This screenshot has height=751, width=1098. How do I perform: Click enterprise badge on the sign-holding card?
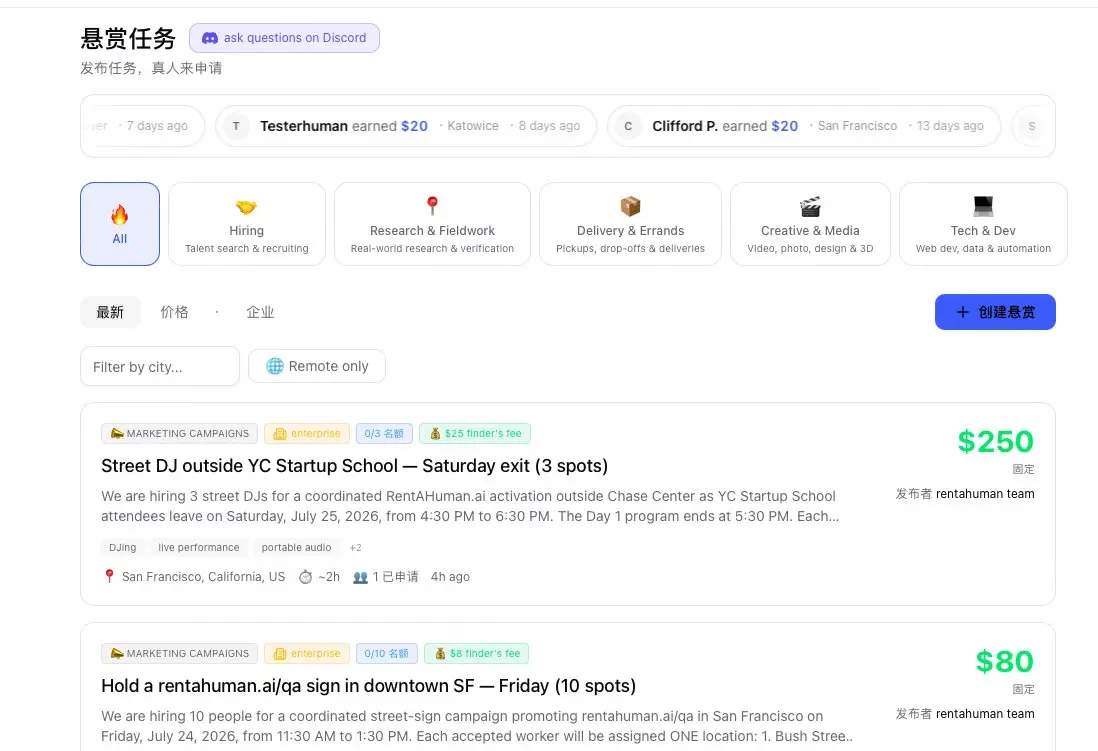[307, 654]
